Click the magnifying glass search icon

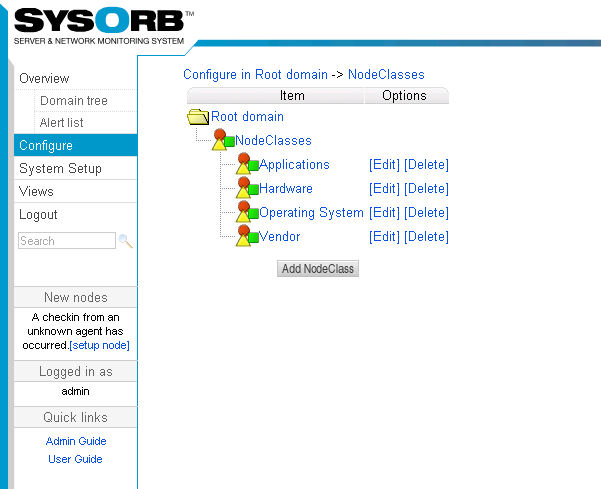pos(125,241)
